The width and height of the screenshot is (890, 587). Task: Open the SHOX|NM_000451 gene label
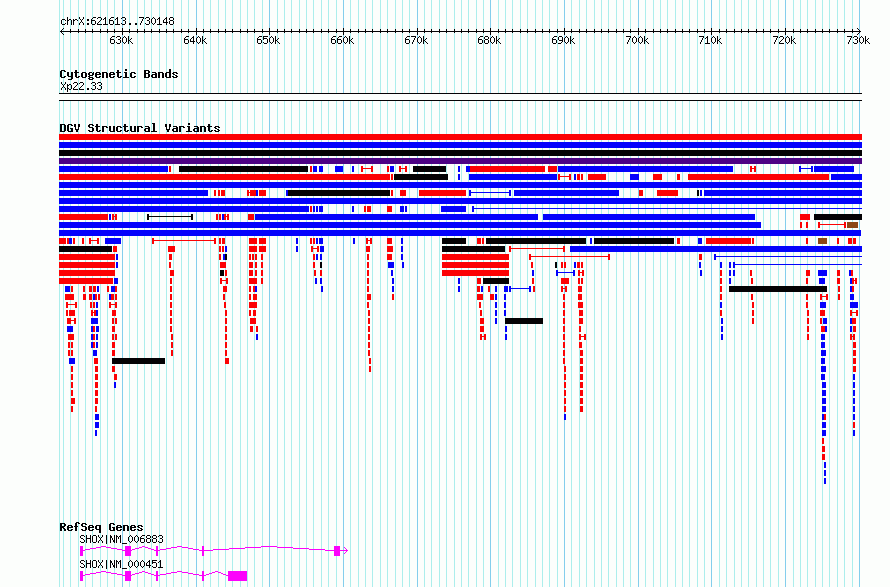tap(121, 564)
